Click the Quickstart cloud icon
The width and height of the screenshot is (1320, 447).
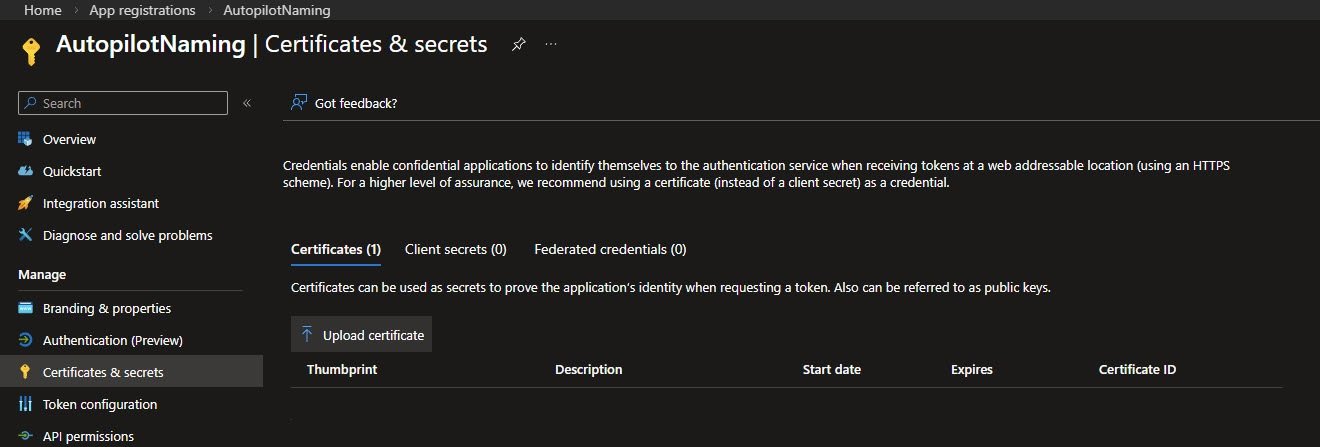click(26, 171)
